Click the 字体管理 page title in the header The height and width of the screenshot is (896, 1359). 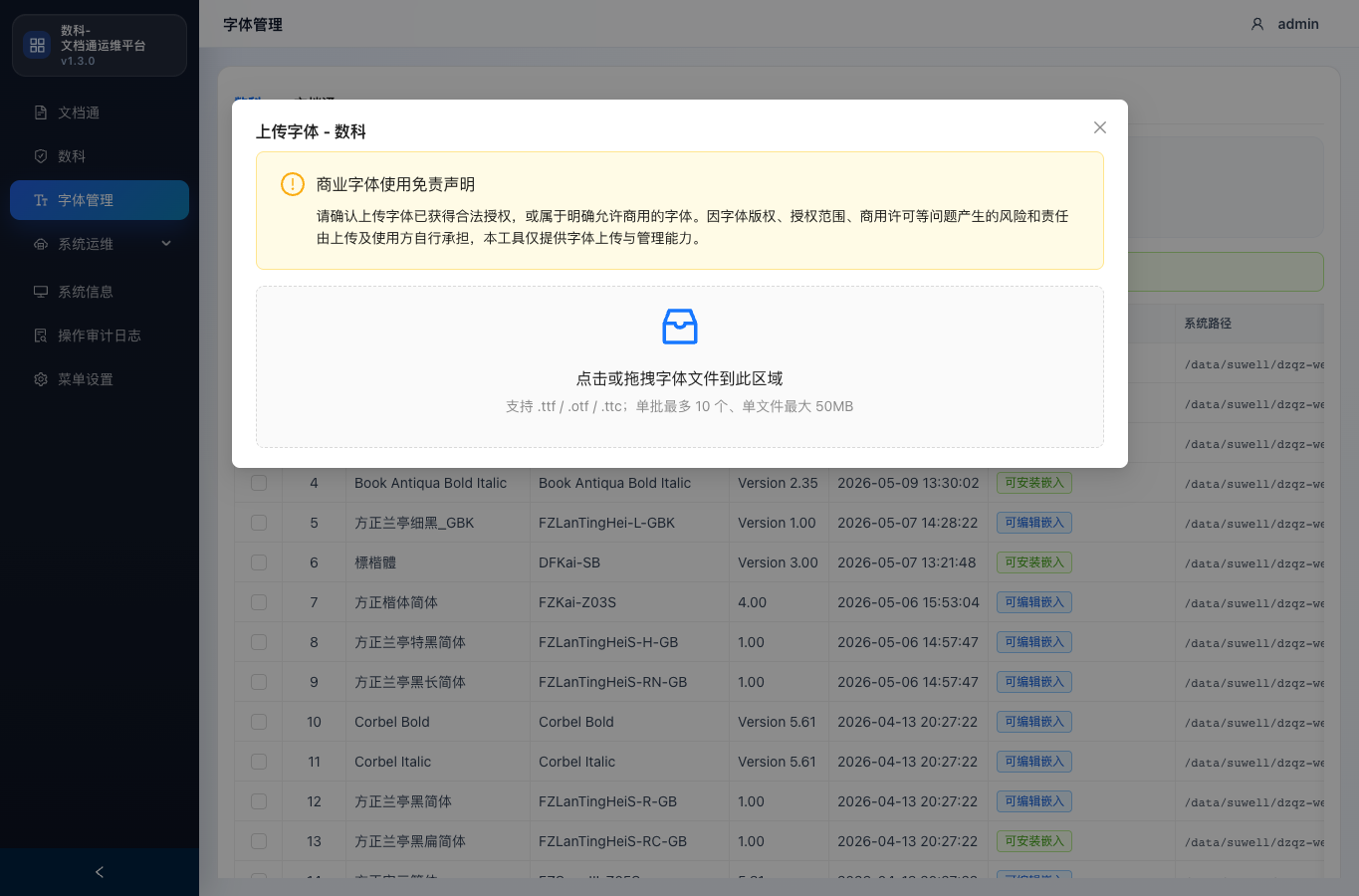pos(253,24)
